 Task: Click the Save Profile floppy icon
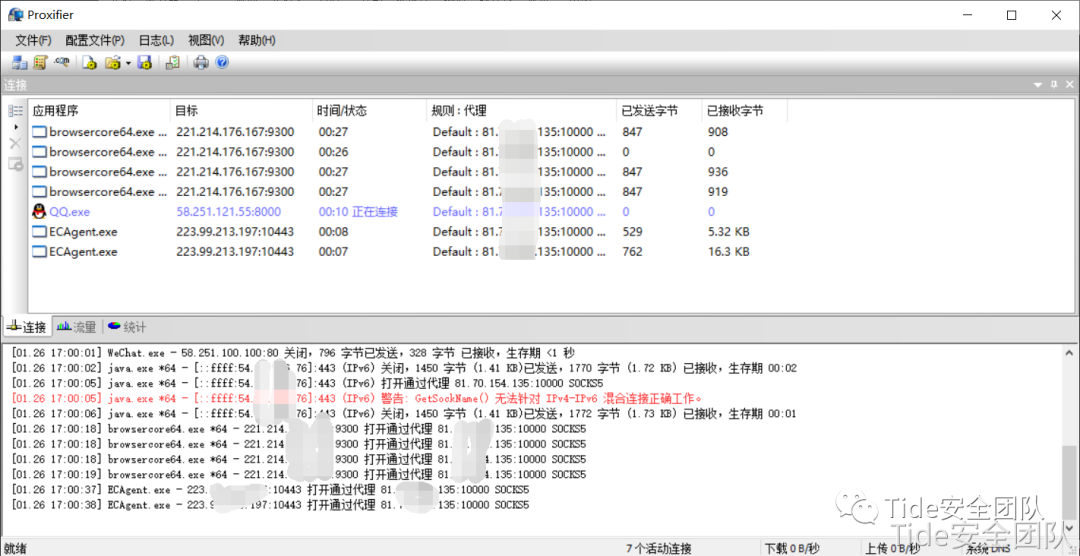(x=144, y=63)
